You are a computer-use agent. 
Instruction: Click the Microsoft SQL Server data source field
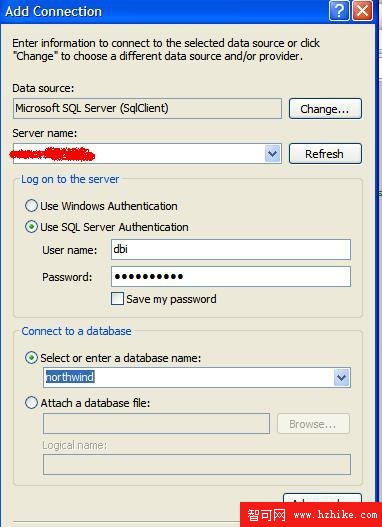pyautogui.click(x=147, y=108)
